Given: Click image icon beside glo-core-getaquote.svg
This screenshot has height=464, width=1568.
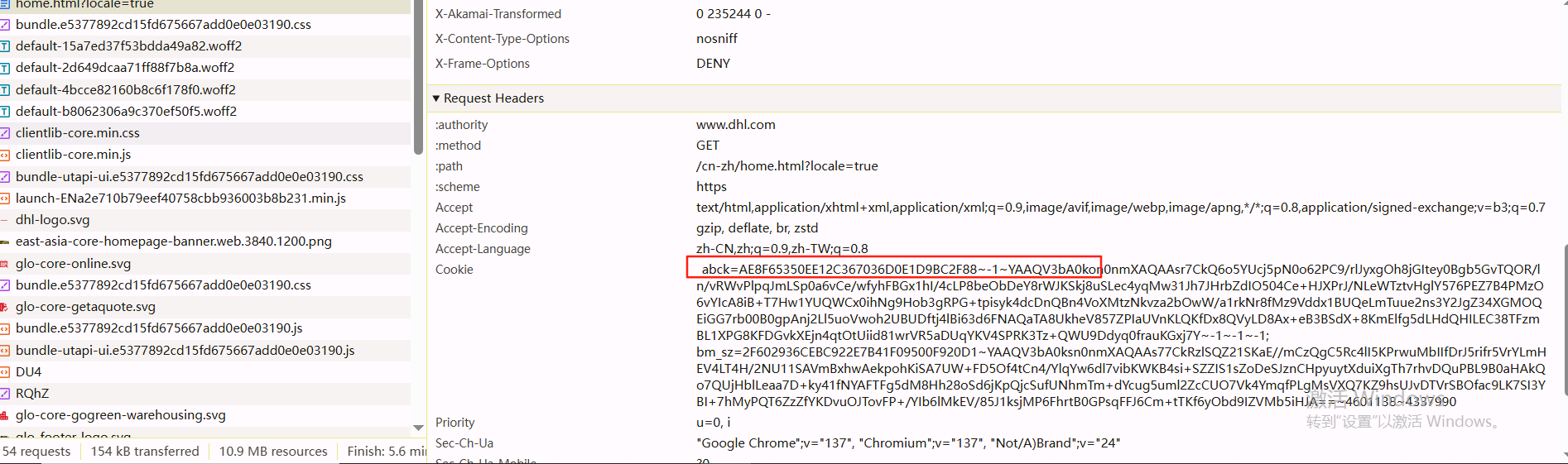Looking at the screenshot, I should (x=5, y=307).
